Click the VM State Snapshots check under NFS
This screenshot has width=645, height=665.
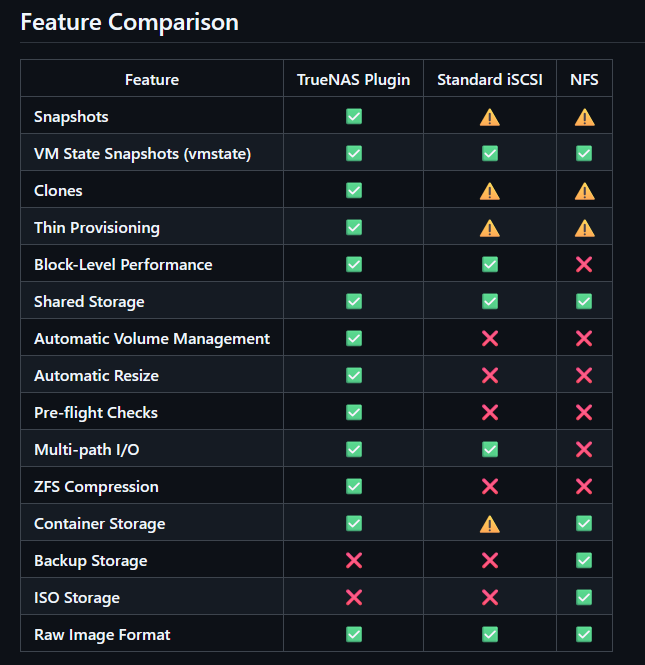pyautogui.click(x=584, y=154)
